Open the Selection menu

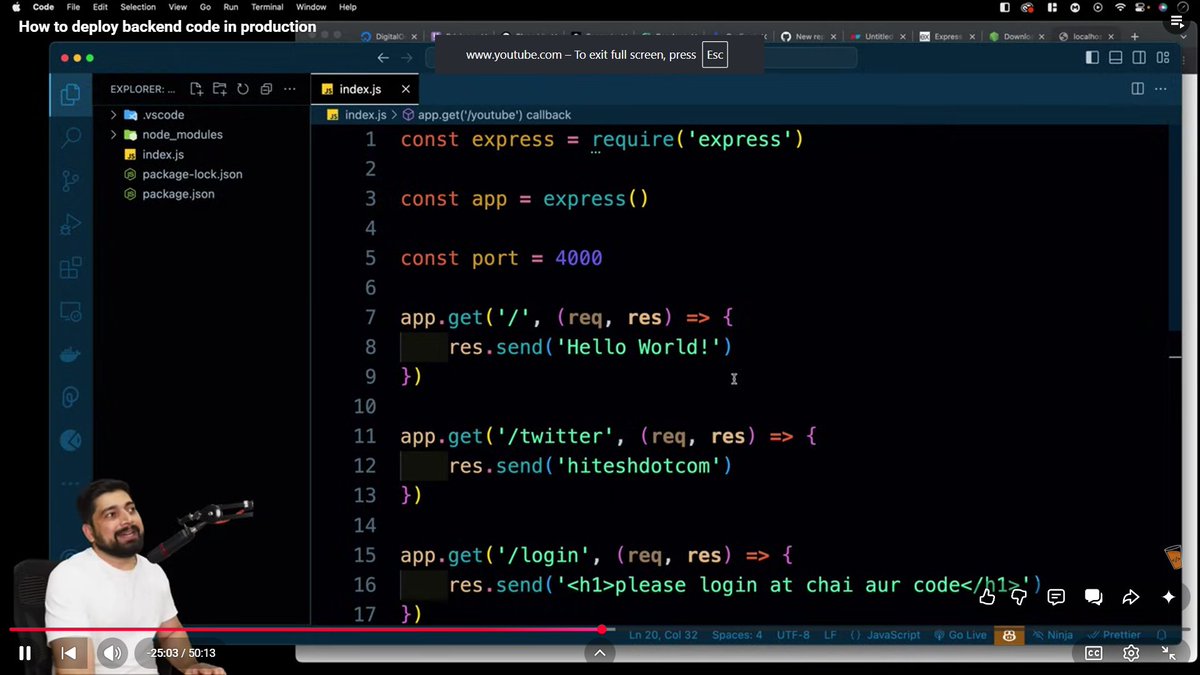click(138, 7)
